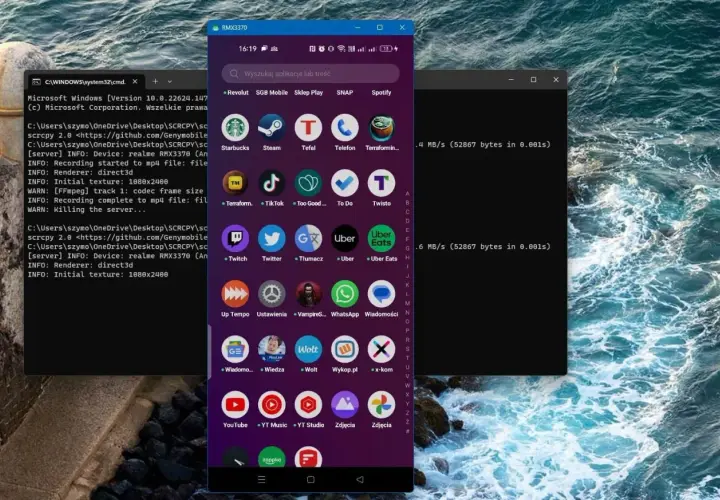Image resolution: width=720 pixels, height=500 pixels.
Task: Launch the Twitch app
Action: coord(235,238)
